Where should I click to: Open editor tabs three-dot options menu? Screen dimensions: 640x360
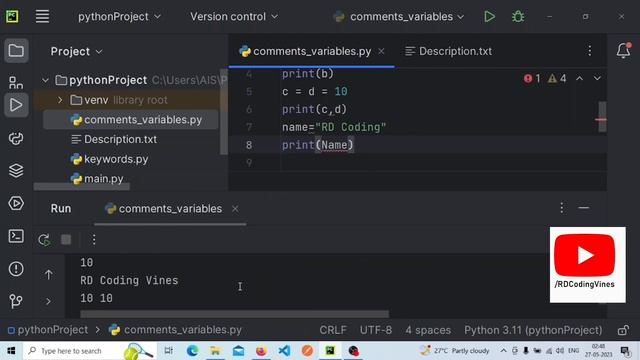(x=589, y=51)
